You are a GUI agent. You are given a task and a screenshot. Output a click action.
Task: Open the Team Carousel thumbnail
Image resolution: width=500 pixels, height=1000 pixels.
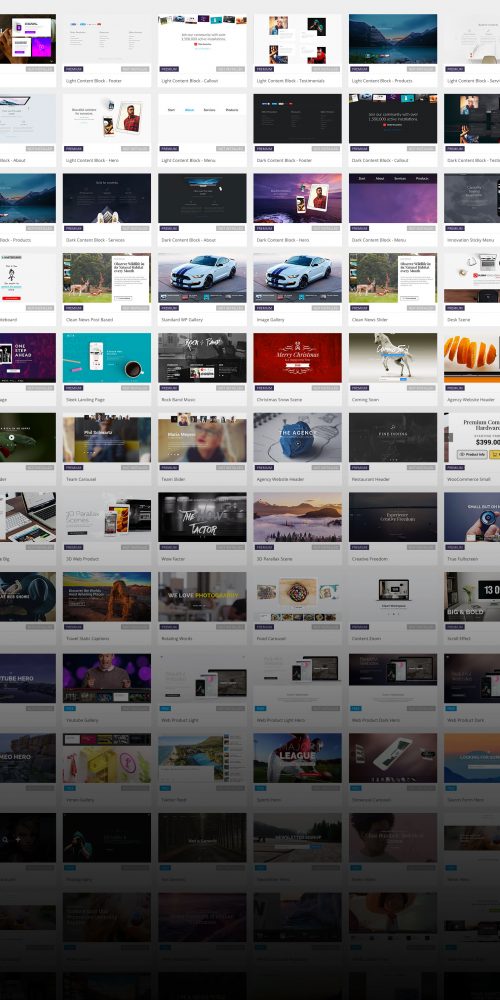pyautogui.click(x=107, y=438)
